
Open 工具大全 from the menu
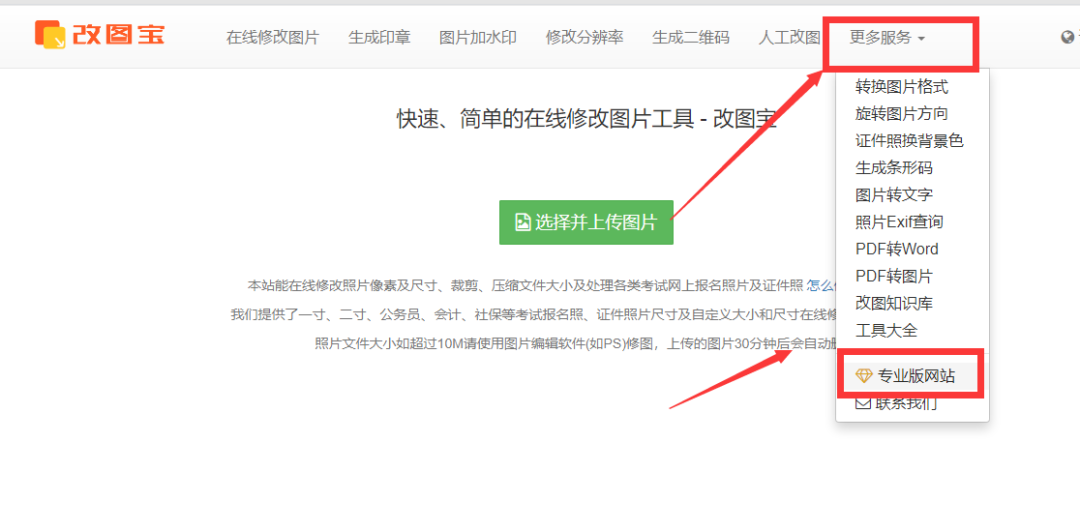coord(886,330)
